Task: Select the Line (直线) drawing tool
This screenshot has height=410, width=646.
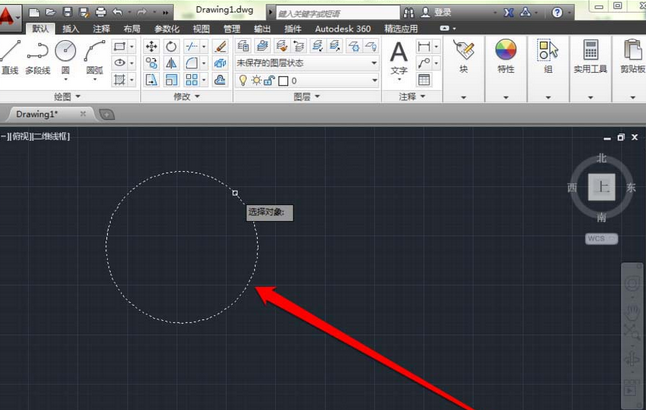Action: point(10,54)
